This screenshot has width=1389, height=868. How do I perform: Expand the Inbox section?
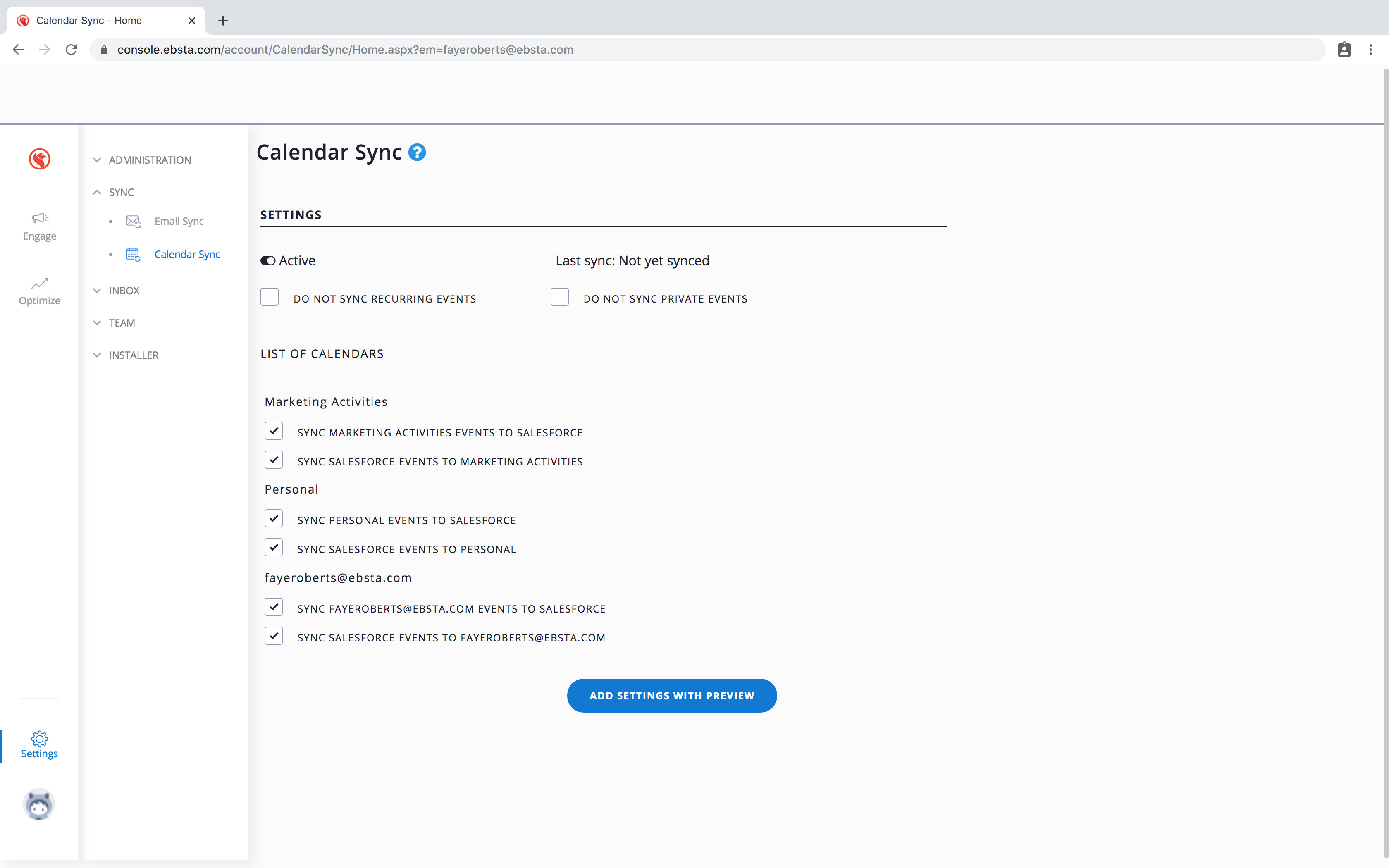[124, 291]
